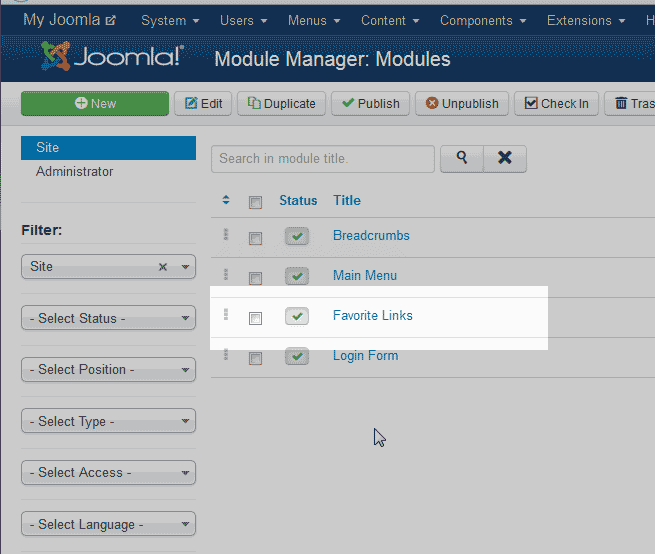Open the Components menu
The width and height of the screenshot is (655, 554).
[483, 20]
